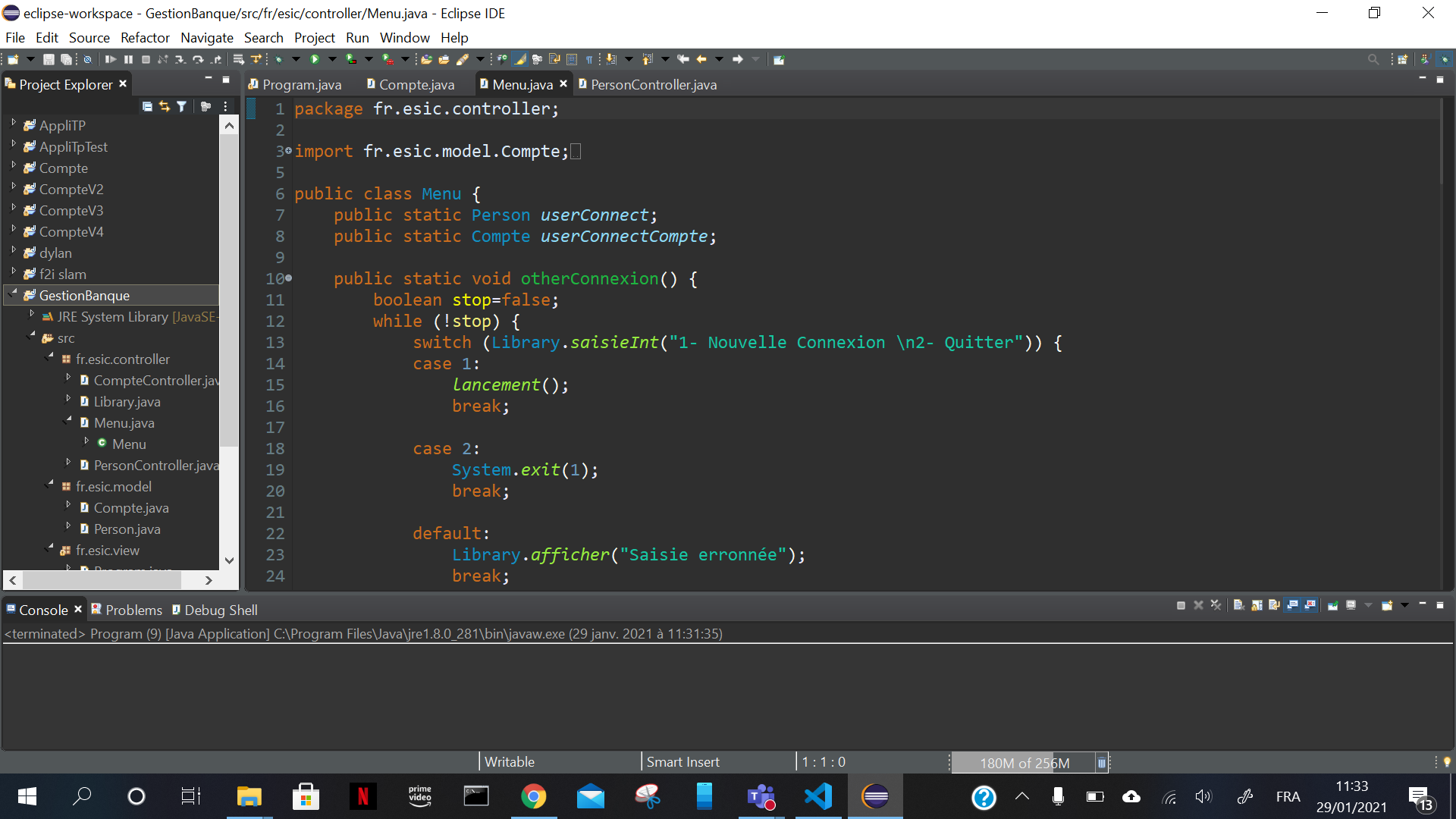Expand folded imports at line 3
This screenshot has height=819, width=1456.
pos(288,151)
